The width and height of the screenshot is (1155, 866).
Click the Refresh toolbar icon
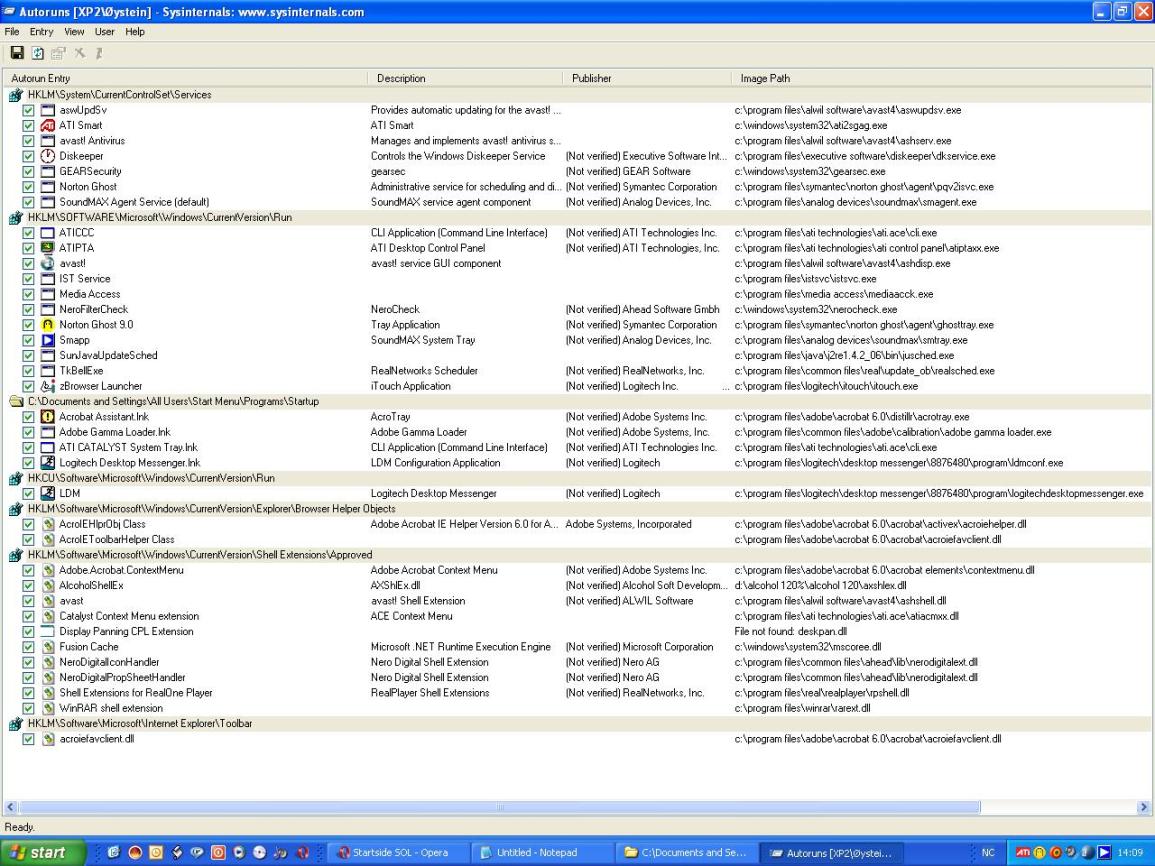pos(38,53)
